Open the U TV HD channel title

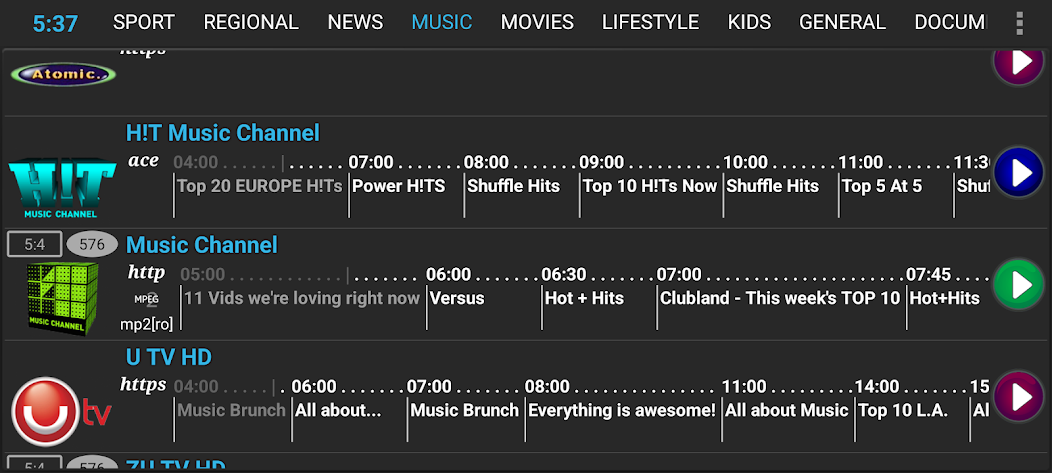tap(169, 357)
